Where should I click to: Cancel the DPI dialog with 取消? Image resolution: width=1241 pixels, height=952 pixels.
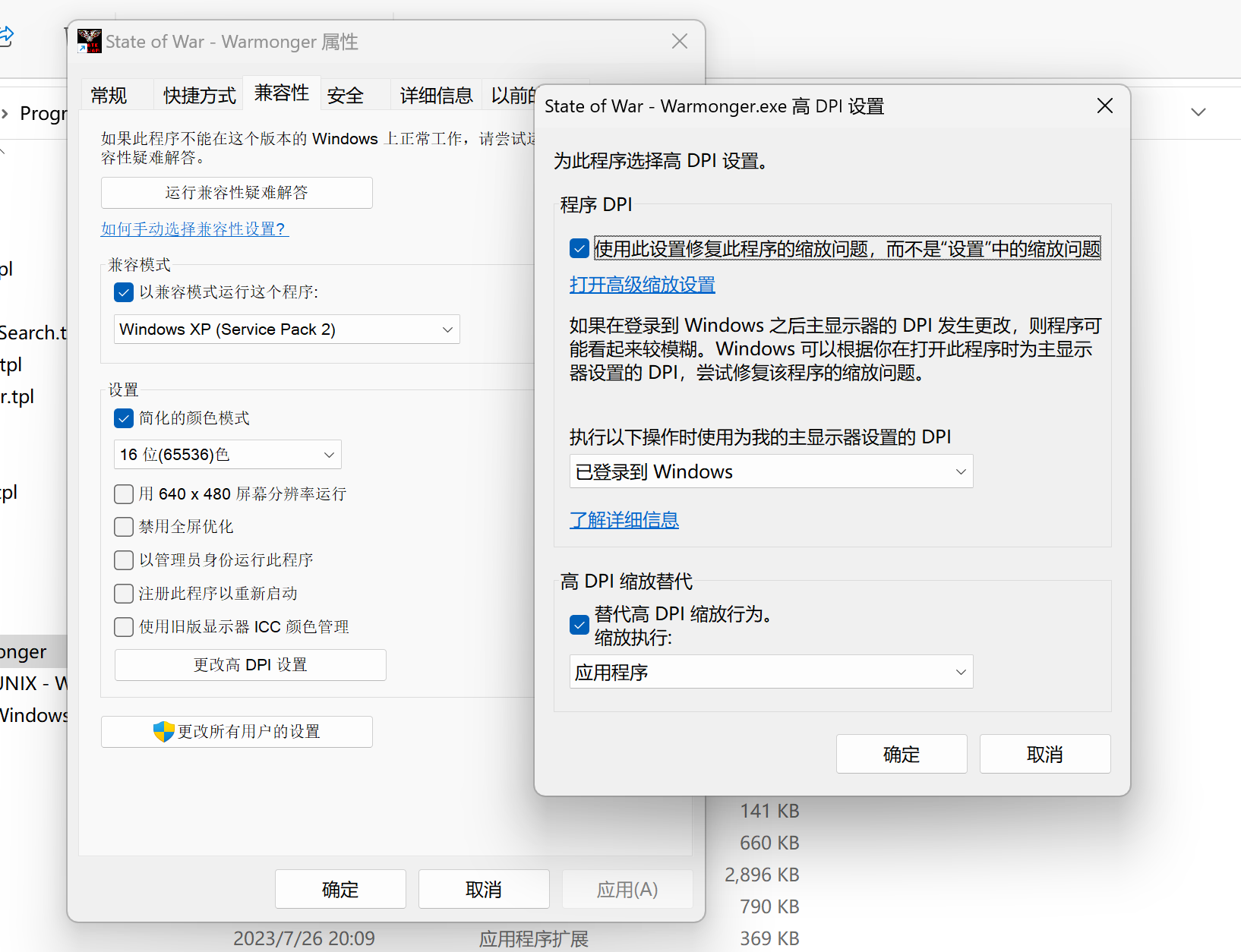[1045, 754]
